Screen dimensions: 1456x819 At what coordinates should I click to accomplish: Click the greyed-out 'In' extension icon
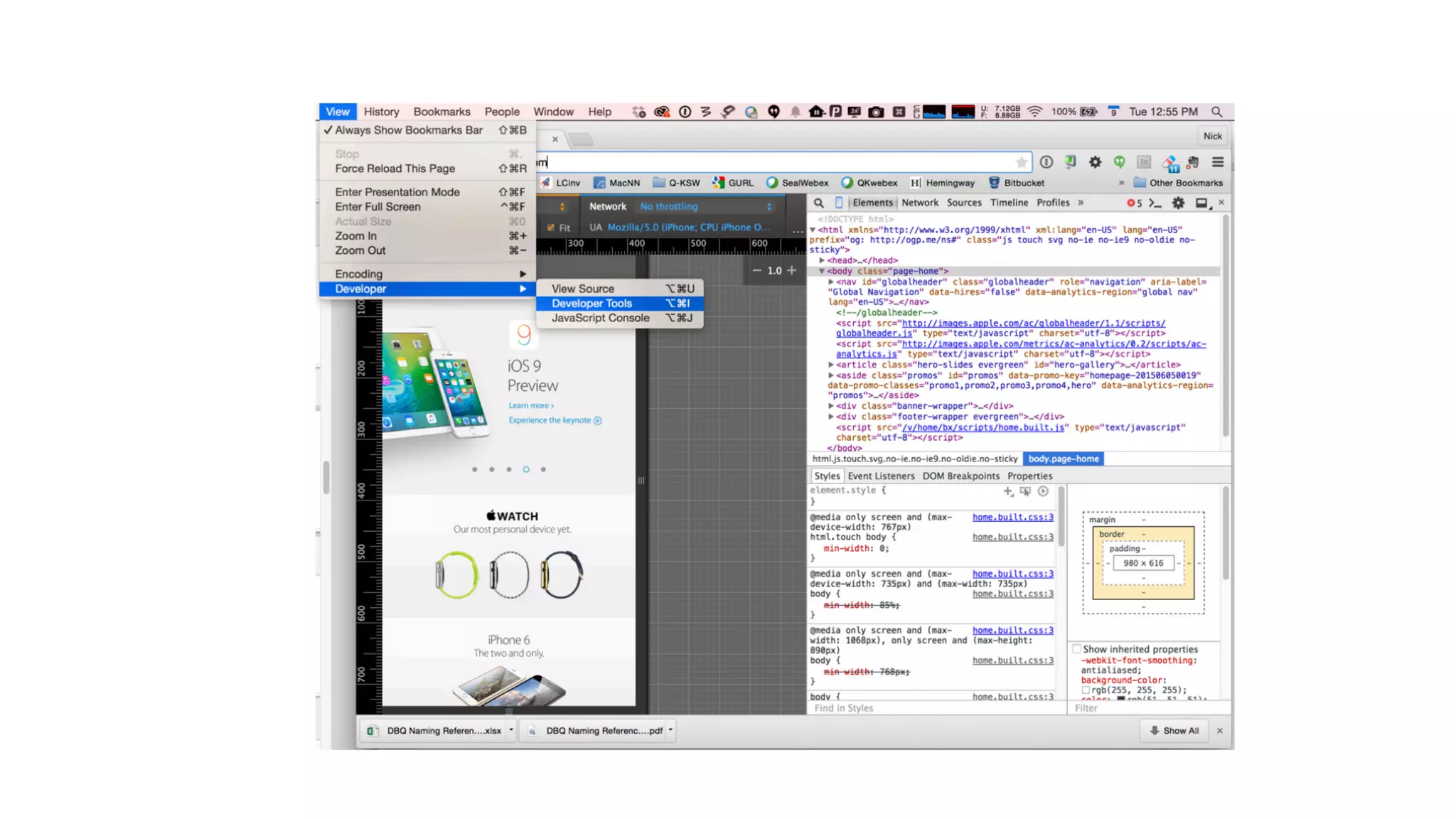pos(1144,162)
